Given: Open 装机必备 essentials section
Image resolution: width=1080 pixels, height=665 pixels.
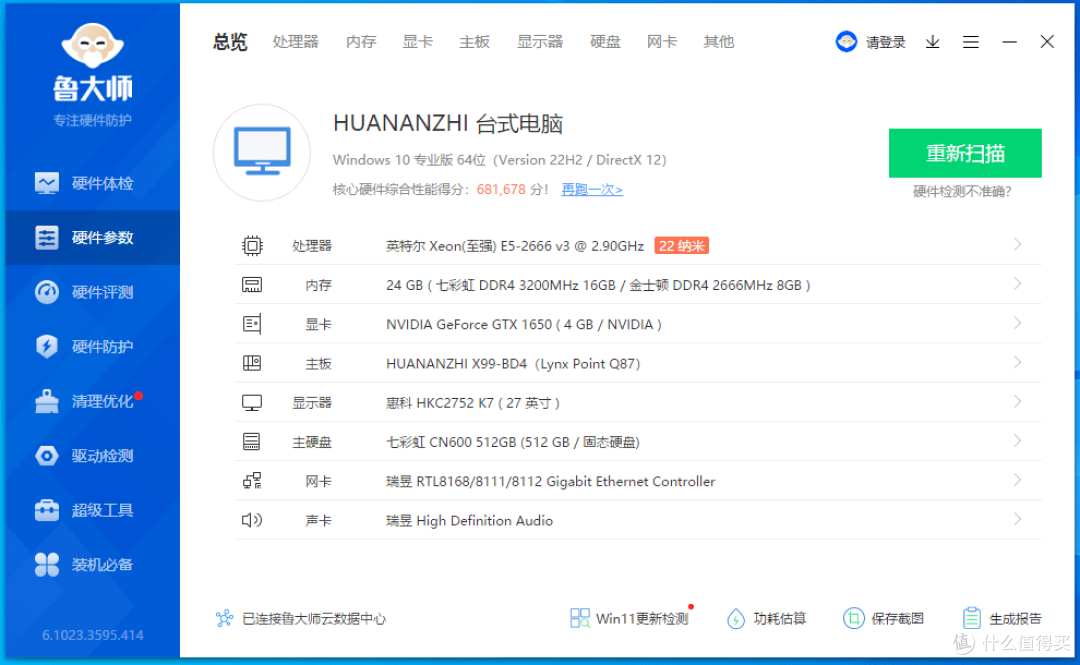Looking at the screenshot, I should (x=93, y=564).
